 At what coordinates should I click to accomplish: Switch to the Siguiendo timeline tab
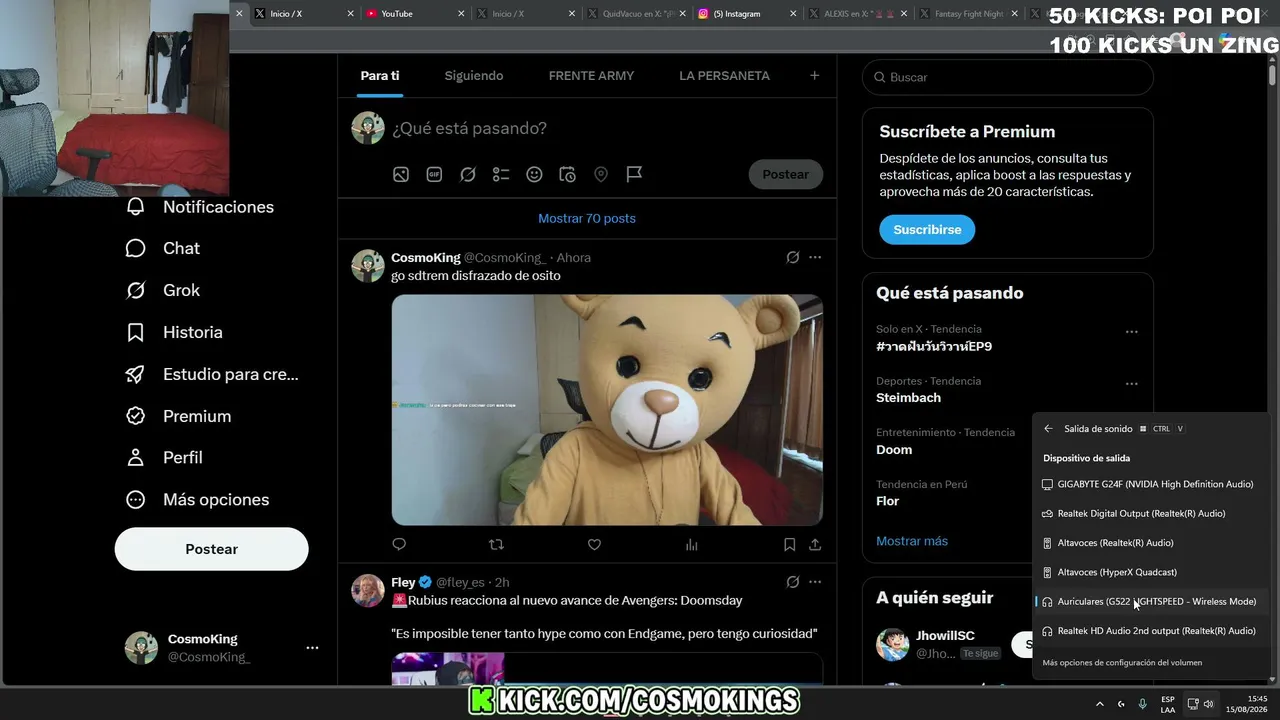tap(474, 76)
